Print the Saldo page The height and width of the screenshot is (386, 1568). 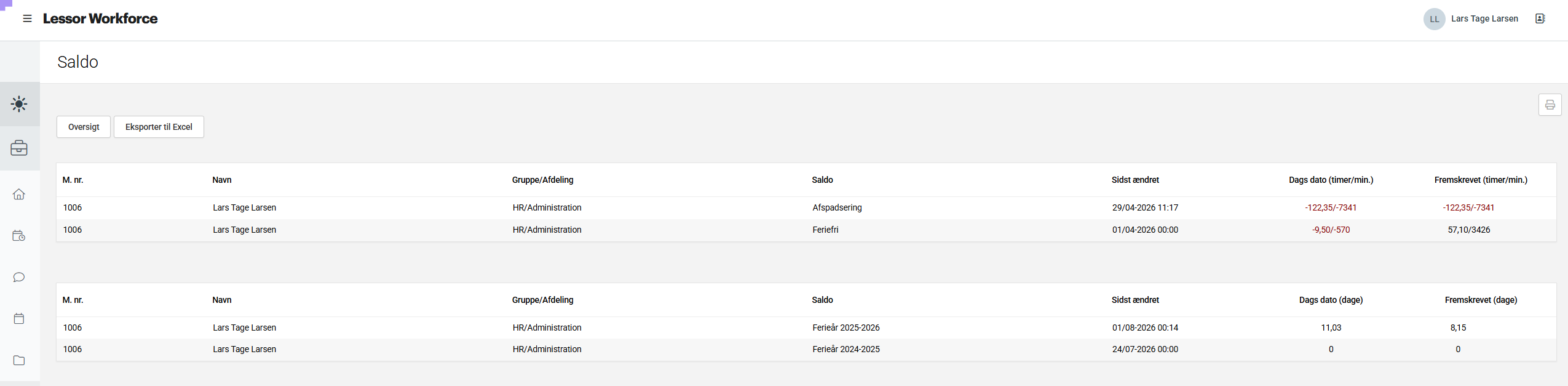click(x=1550, y=105)
